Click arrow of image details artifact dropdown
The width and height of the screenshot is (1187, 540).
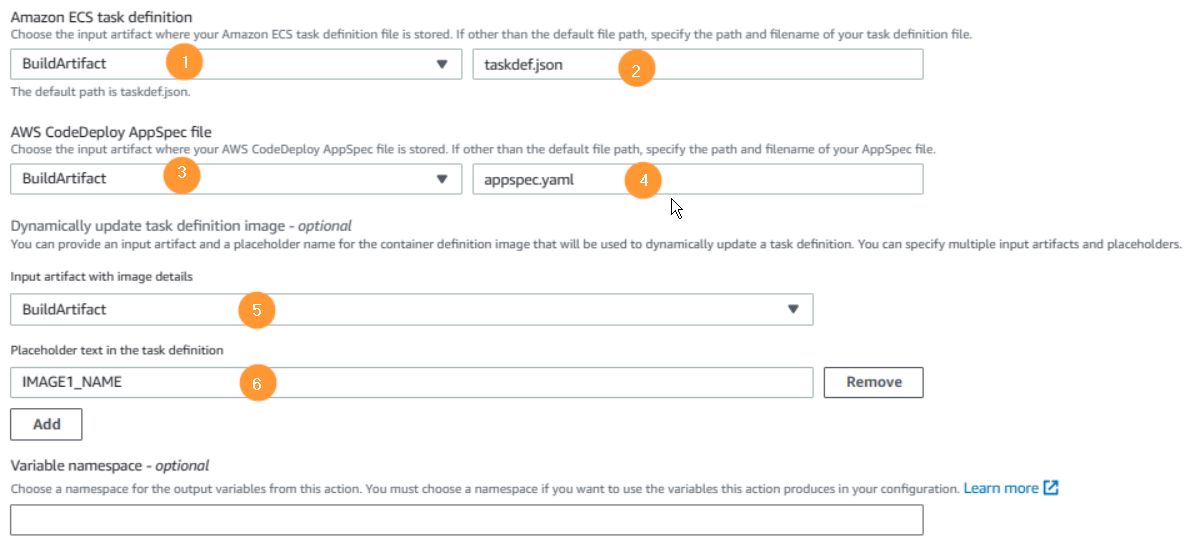793,309
